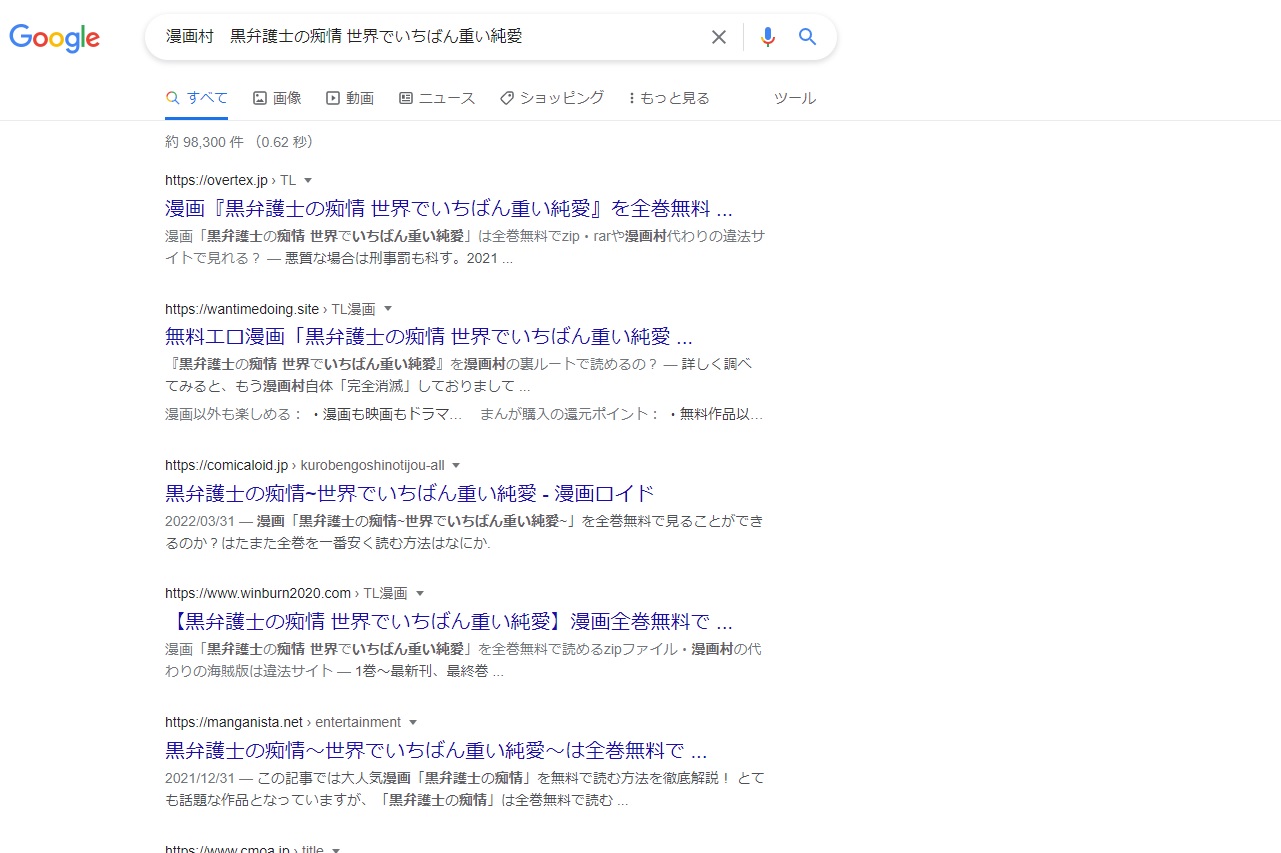Open the 漫画ロイド result title link
Image resolution: width=1281 pixels, height=853 pixels.
(x=410, y=494)
